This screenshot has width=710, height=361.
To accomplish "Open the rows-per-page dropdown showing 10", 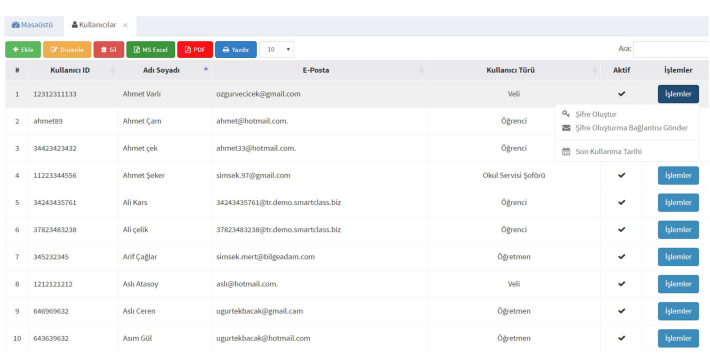I will point(277,50).
